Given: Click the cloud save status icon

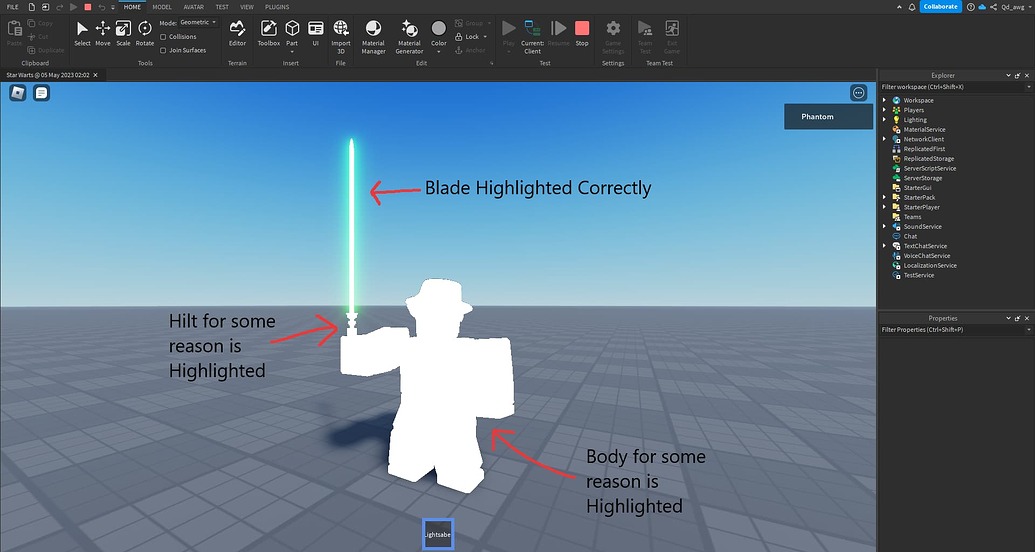Looking at the screenshot, I should tap(982, 7).
